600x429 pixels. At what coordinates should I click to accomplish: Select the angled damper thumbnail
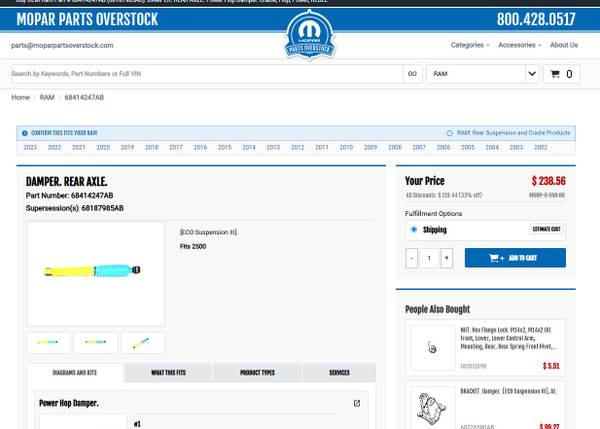click(142, 343)
